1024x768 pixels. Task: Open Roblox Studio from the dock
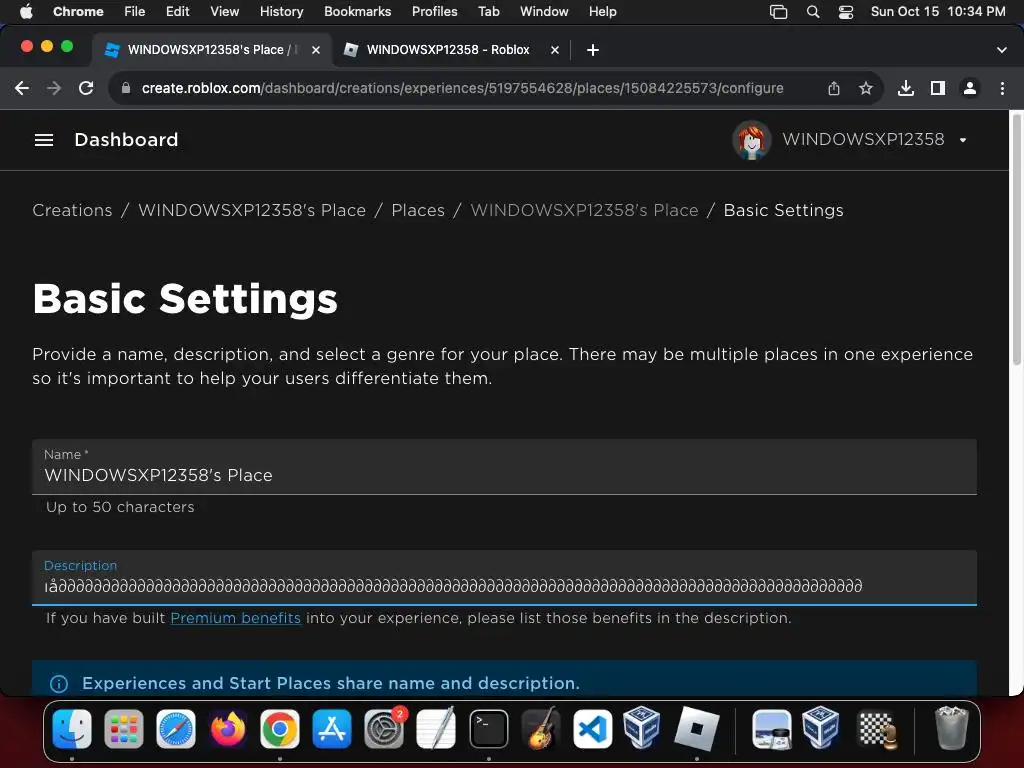[696, 729]
